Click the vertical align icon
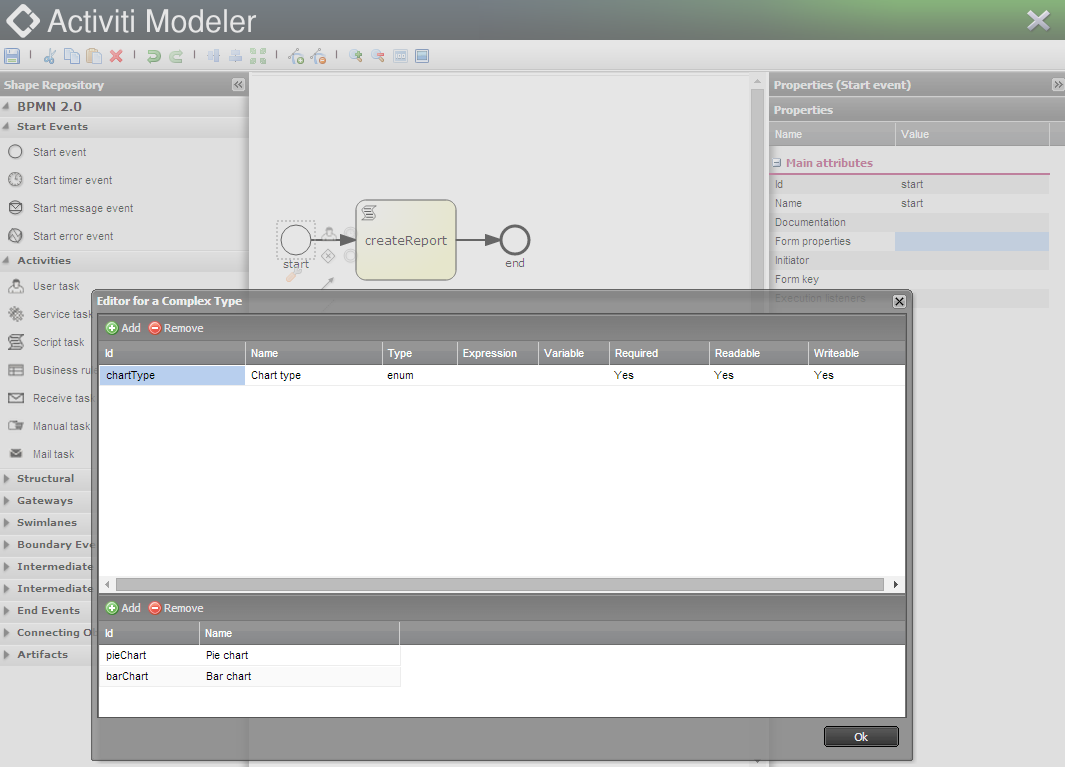The image size is (1065, 767). pyautogui.click(x=213, y=56)
